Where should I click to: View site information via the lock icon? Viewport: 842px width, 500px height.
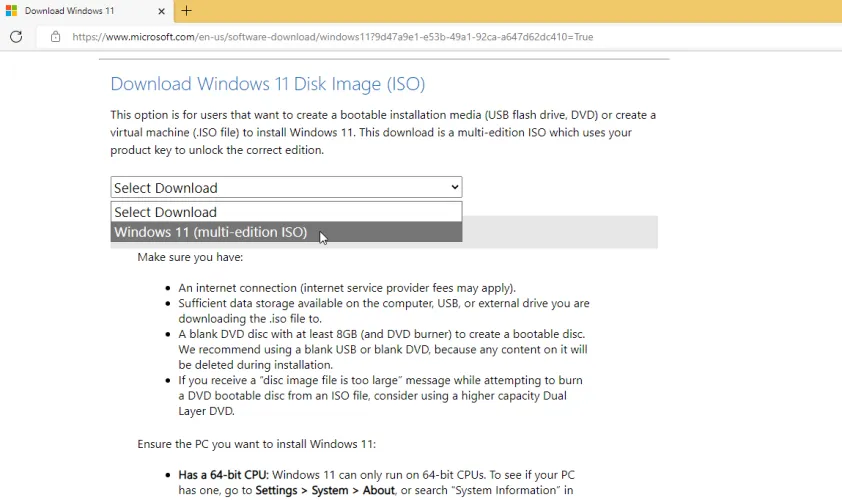(x=55, y=37)
